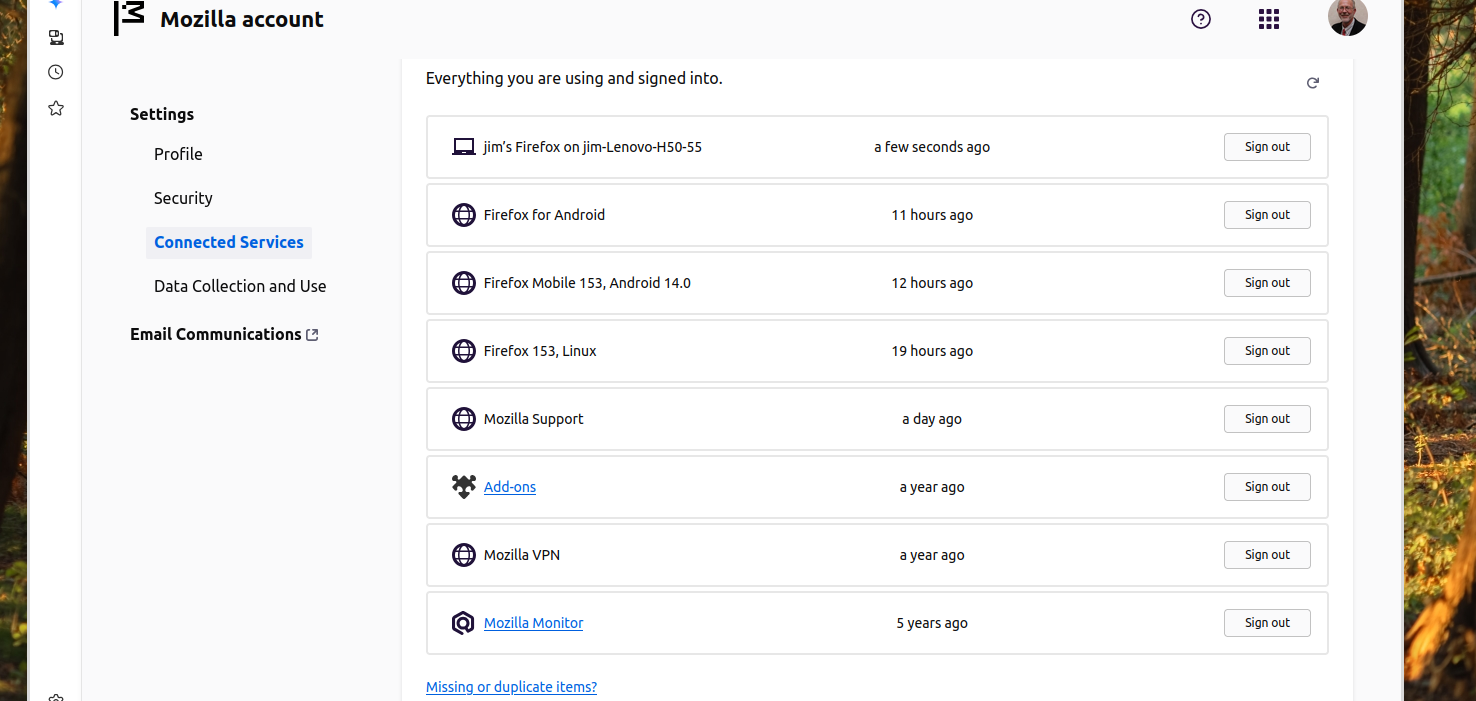Screen dimensions: 1476x701
Task: Click 'Everything you are using and signed into.' text
Action: tap(574, 78)
